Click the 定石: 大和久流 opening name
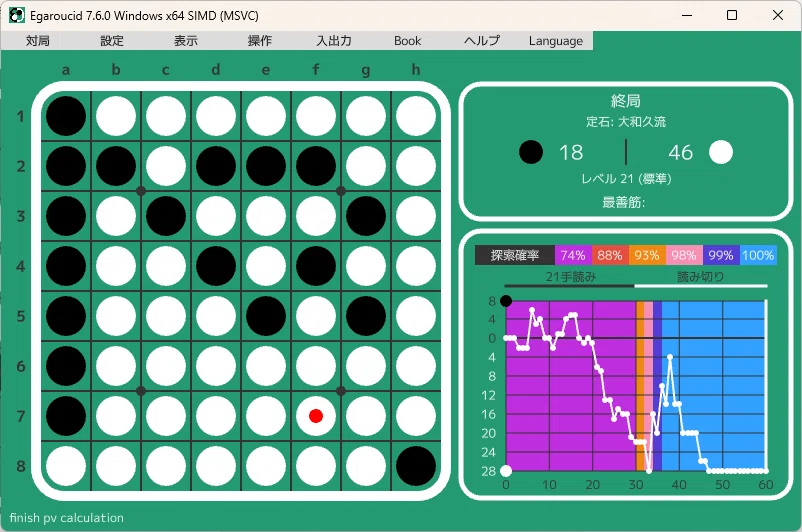Screen dimensions: 802x532 (x=626, y=122)
